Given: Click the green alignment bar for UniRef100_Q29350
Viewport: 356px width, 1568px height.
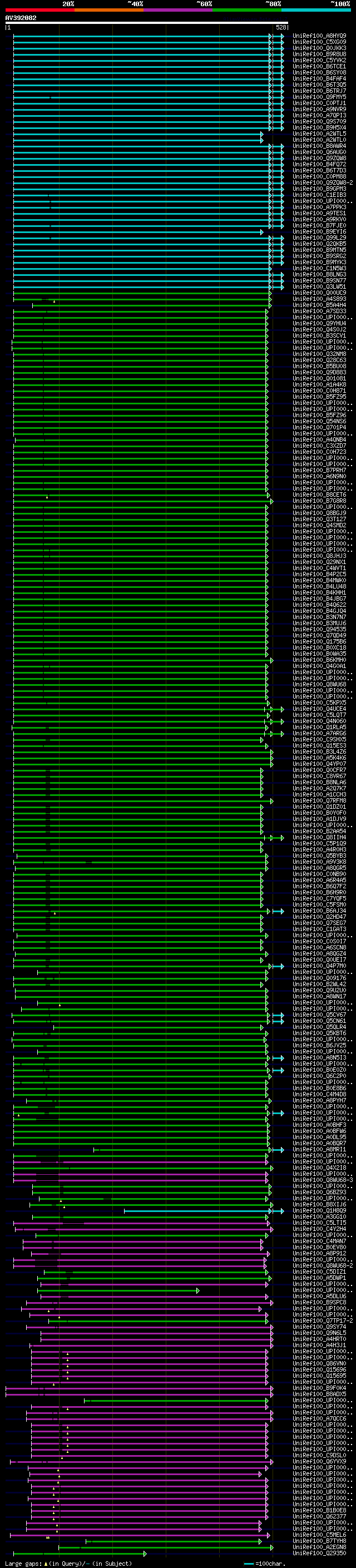Looking at the screenshot, I should (x=79, y=1554).
